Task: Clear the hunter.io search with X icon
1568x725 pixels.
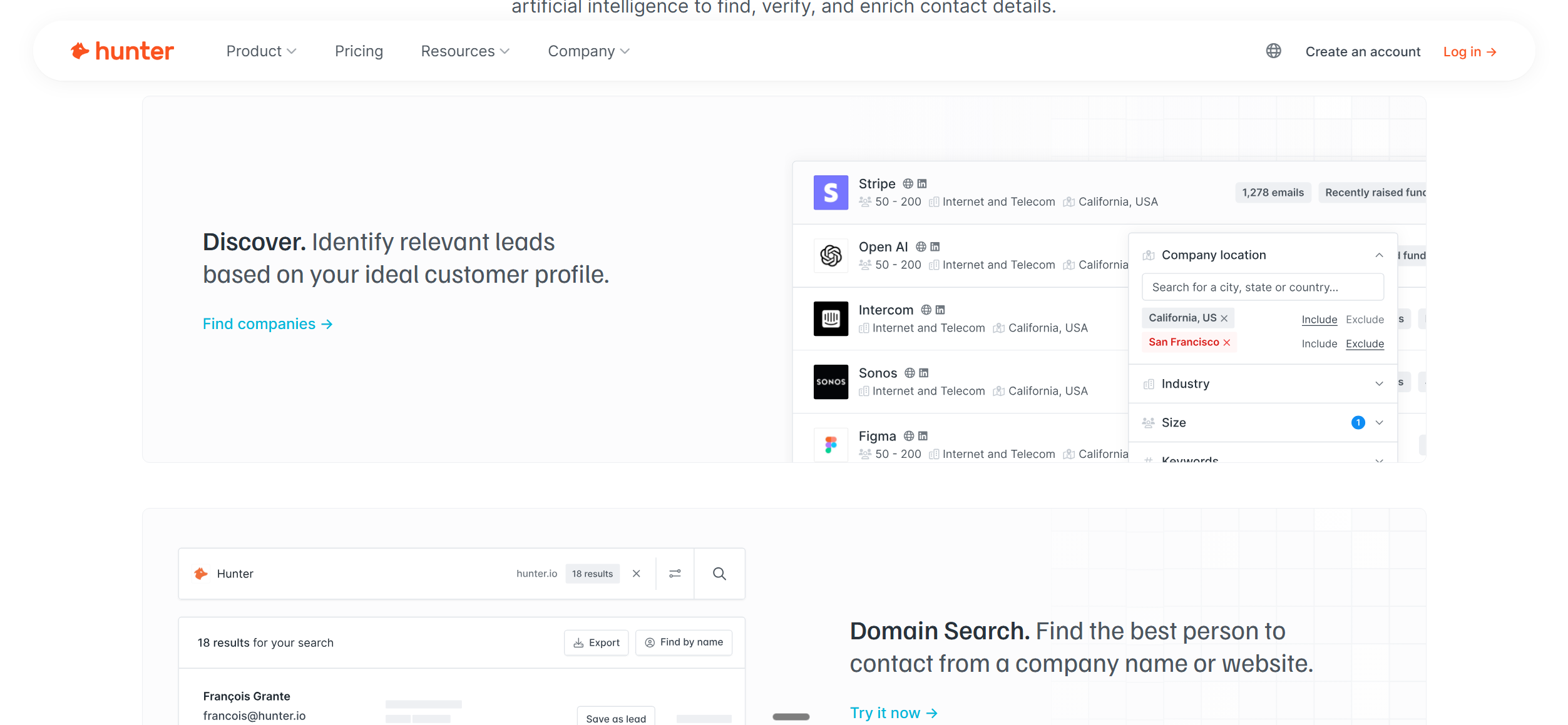Action: coord(636,574)
